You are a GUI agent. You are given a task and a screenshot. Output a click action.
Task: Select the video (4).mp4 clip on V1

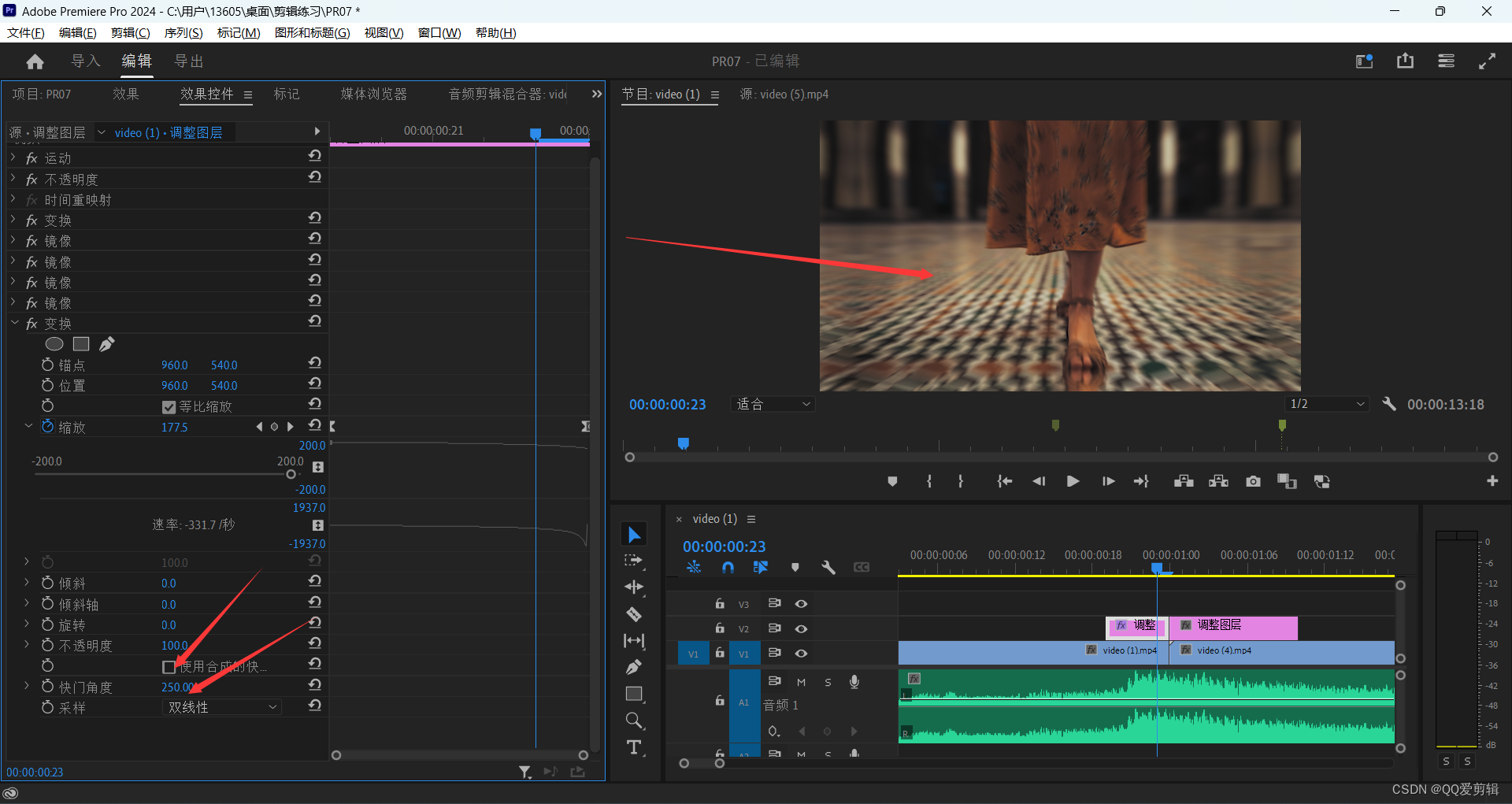click(x=1260, y=652)
